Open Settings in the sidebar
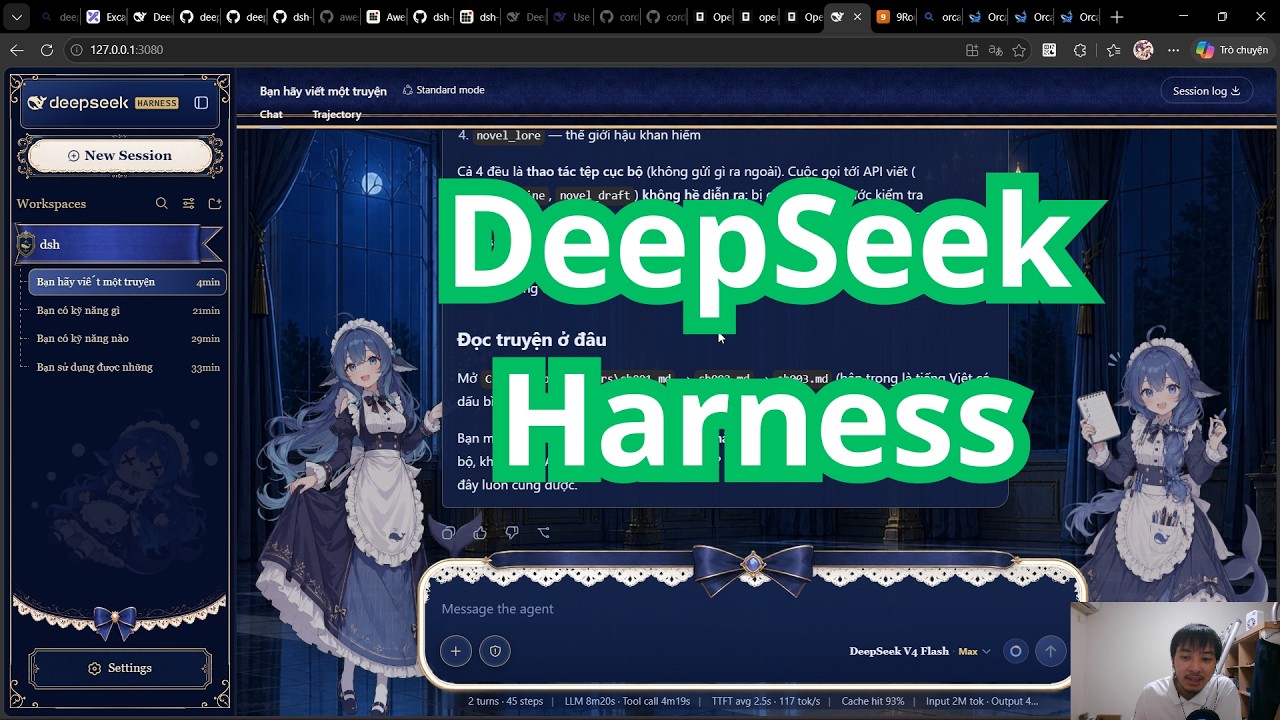The width and height of the screenshot is (1280, 720). coord(120,668)
